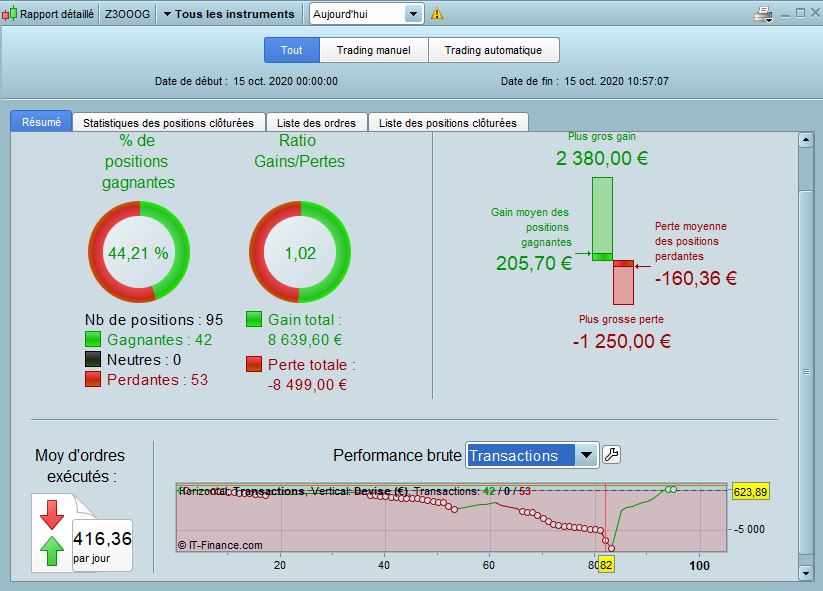The width and height of the screenshot is (823, 591).
Task: Click the candlestick report icon in title bar
Action: tap(9, 14)
